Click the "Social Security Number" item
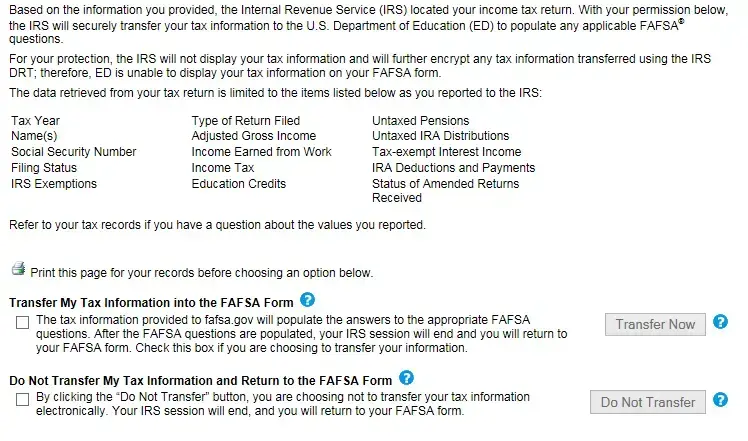Image resolution: width=748 pixels, height=441 pixels. click(73, 152)
